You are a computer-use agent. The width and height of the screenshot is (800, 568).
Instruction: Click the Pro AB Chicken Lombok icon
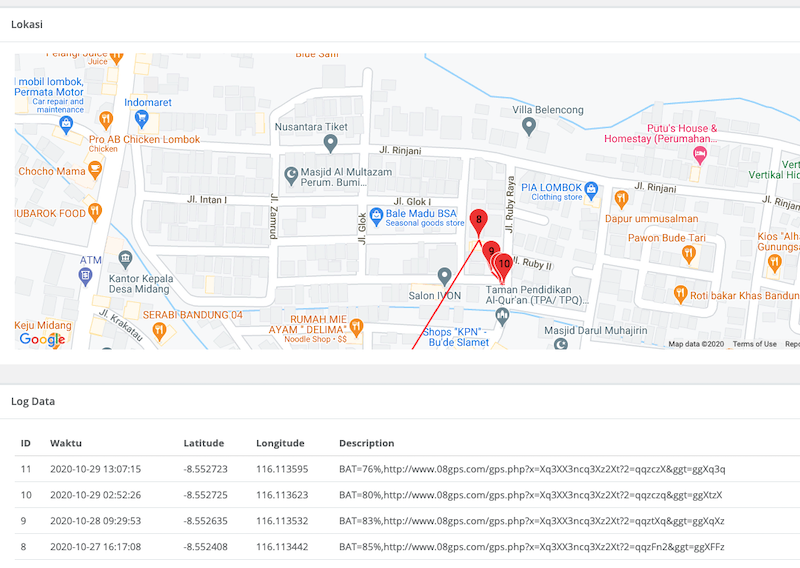[106, 120]
